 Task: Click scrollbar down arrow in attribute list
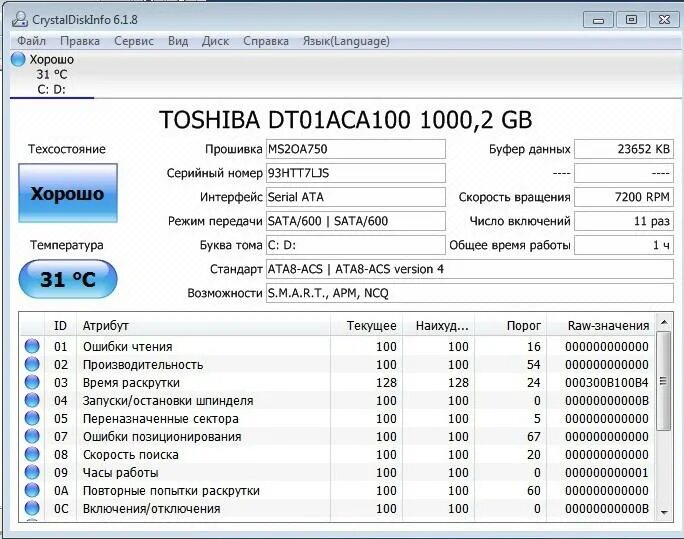point(663,512)
